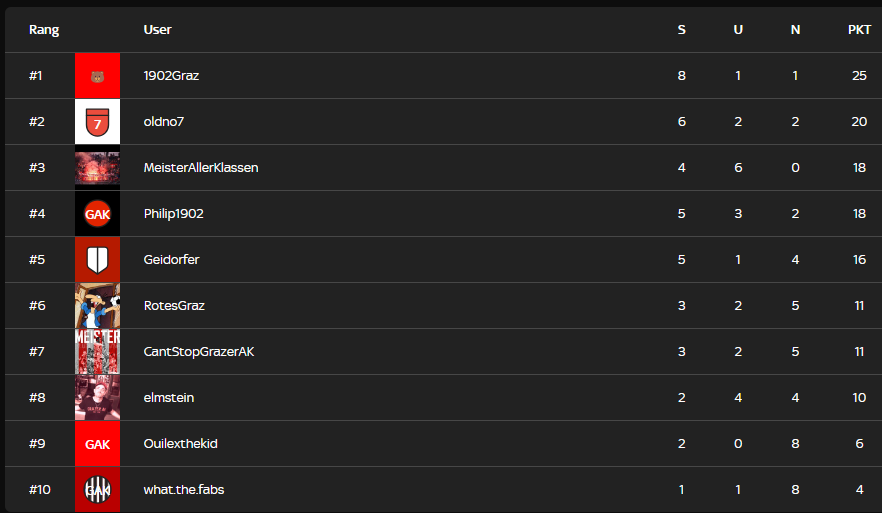Click what.the.fabs striped GAK avatar
This screenshot has width=882, height=513.
(x=97, y=490)
